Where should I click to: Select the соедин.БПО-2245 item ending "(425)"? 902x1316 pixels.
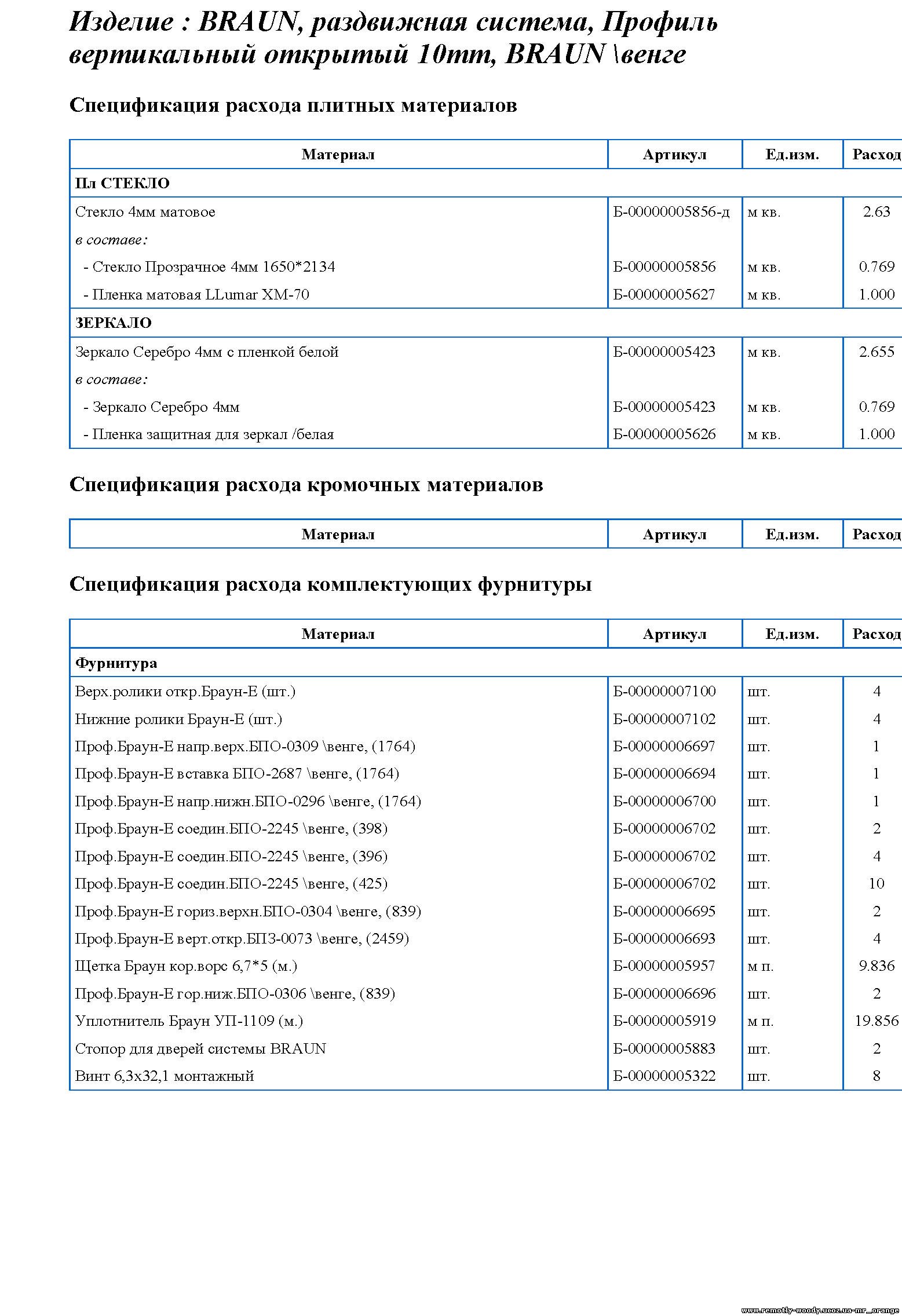pos(232,884)
